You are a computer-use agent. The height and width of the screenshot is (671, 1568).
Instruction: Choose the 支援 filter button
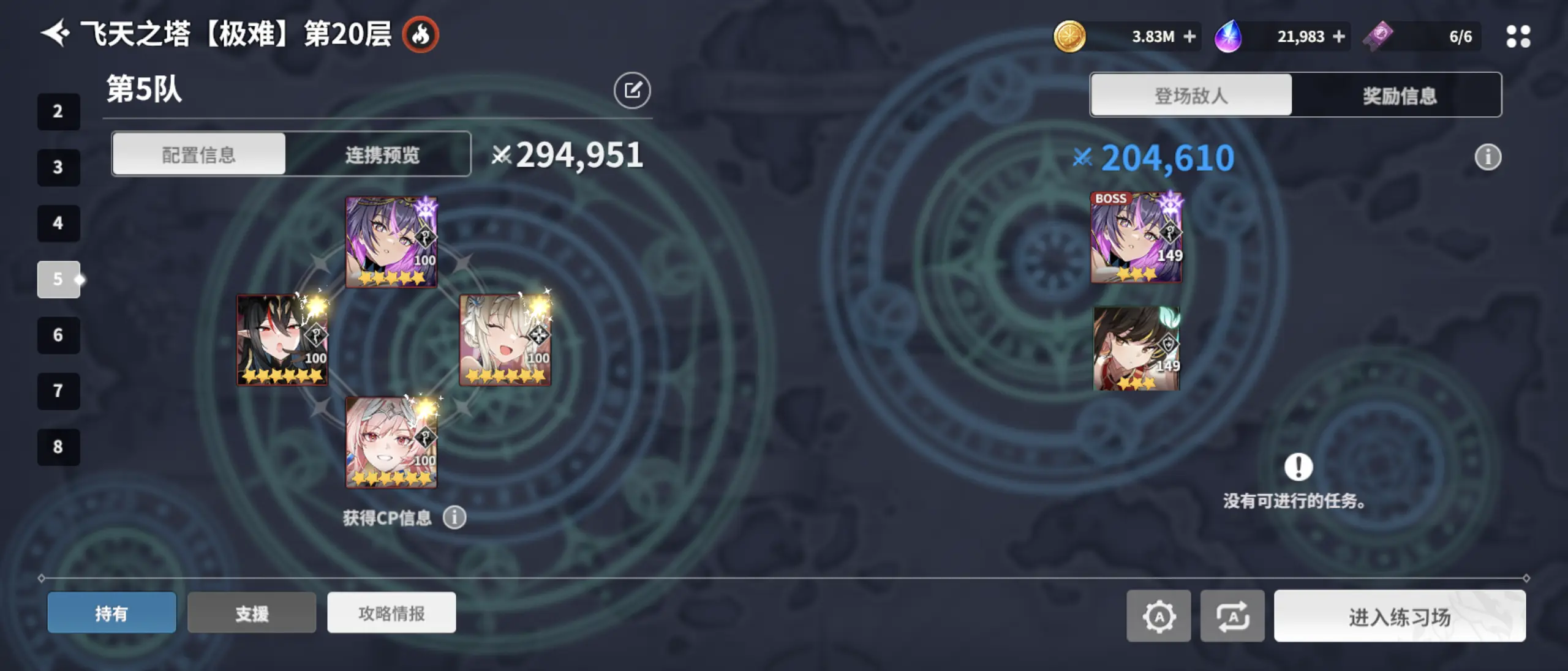coord(252,613)
